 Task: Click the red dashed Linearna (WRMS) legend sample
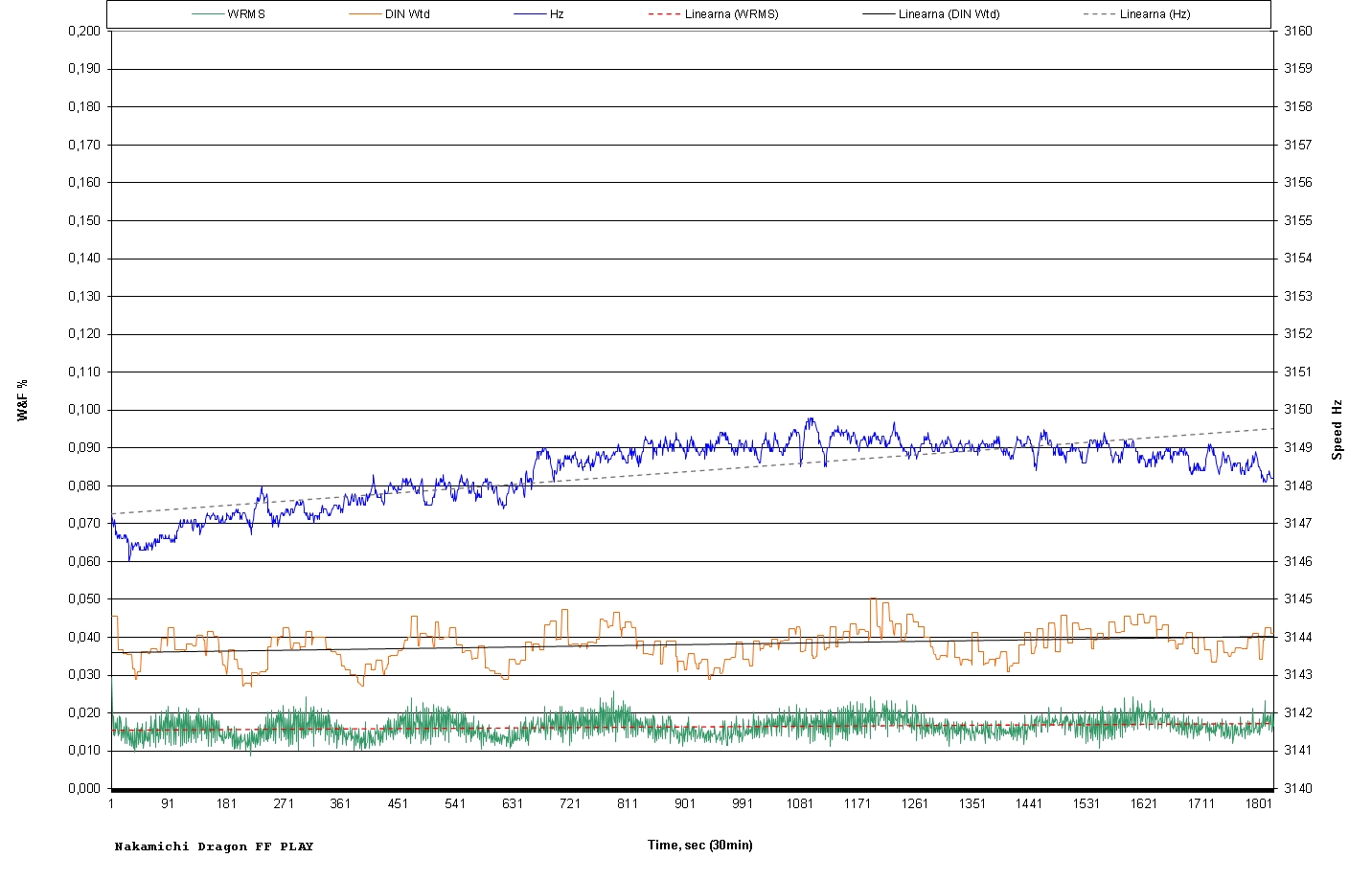pos(665,14)
